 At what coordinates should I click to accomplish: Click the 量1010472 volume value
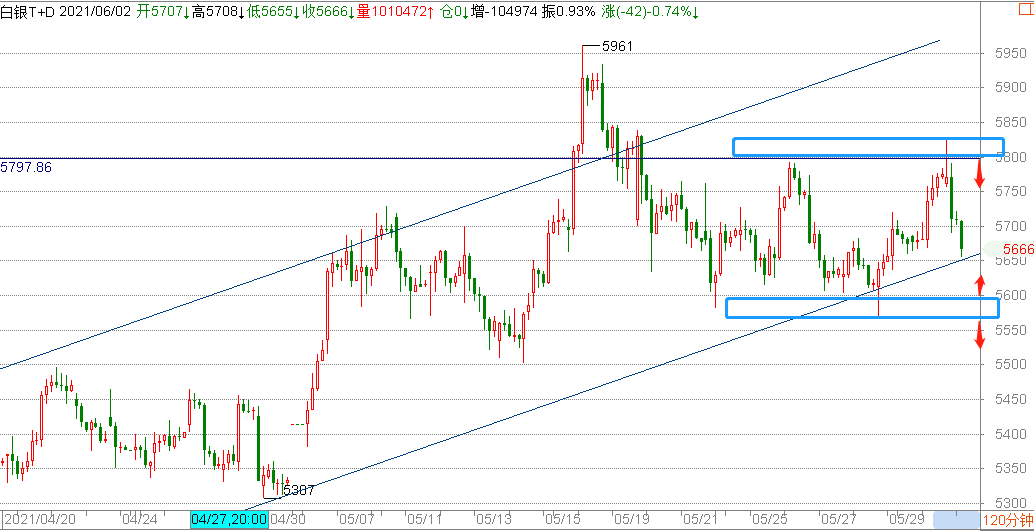[x=396, y=11]
